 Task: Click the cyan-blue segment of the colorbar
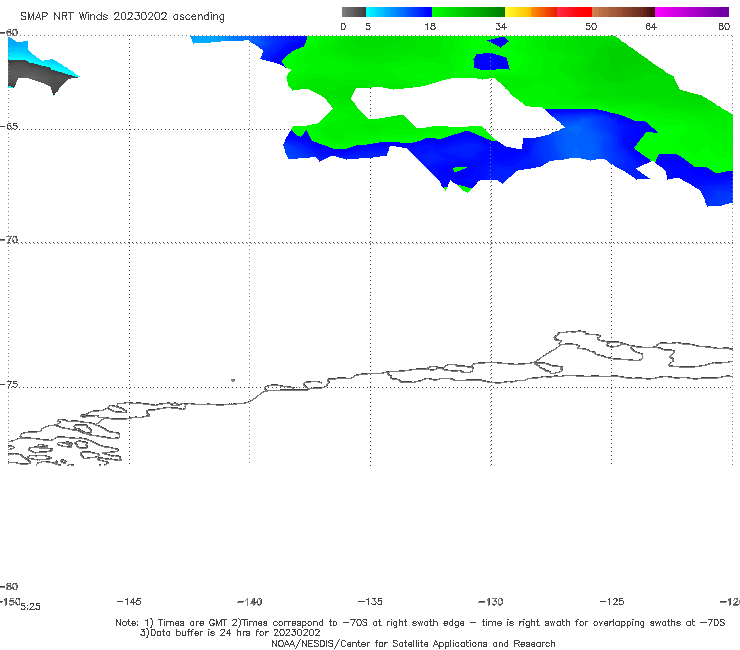pos(399,12)
